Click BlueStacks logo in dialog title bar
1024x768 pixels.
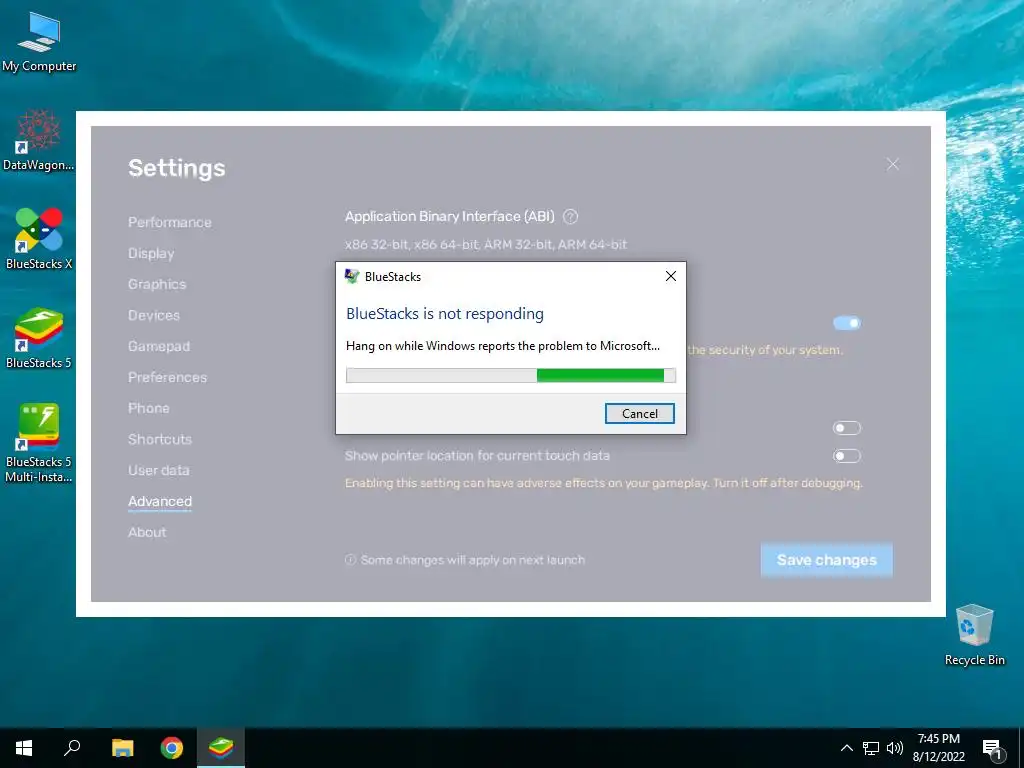click(352, 276)
